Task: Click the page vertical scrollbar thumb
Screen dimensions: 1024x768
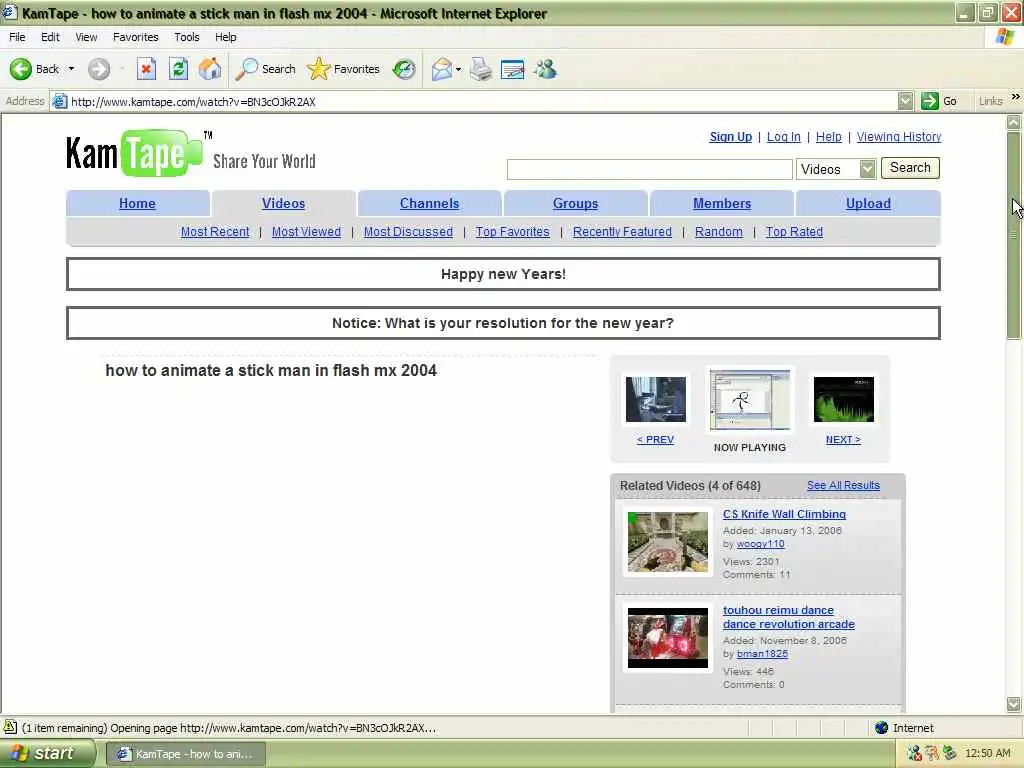Action: click(x=1014, y=235)
